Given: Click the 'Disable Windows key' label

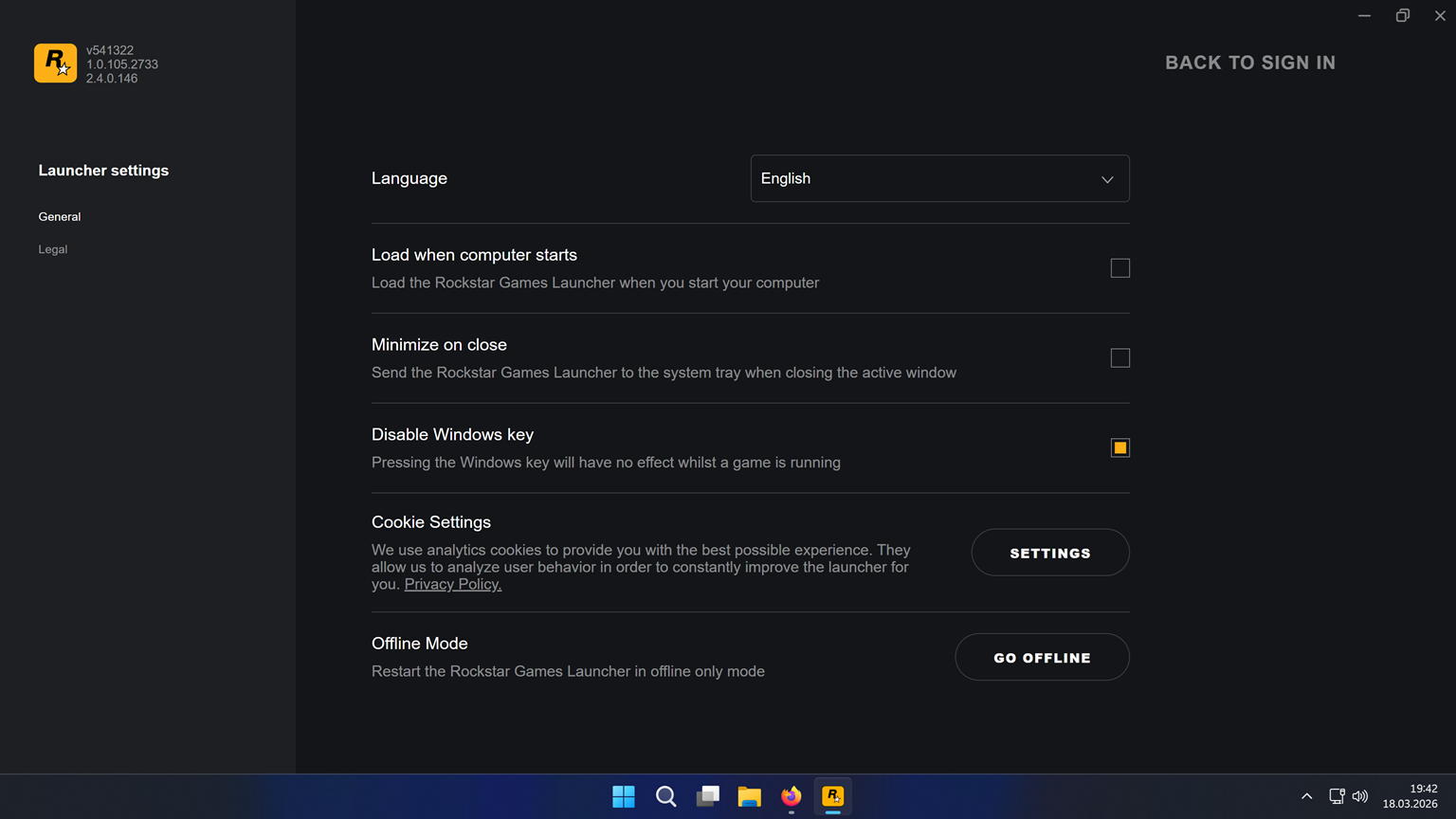Looking at the screenshot, I should pyautogui.click(x=452, y=434).
